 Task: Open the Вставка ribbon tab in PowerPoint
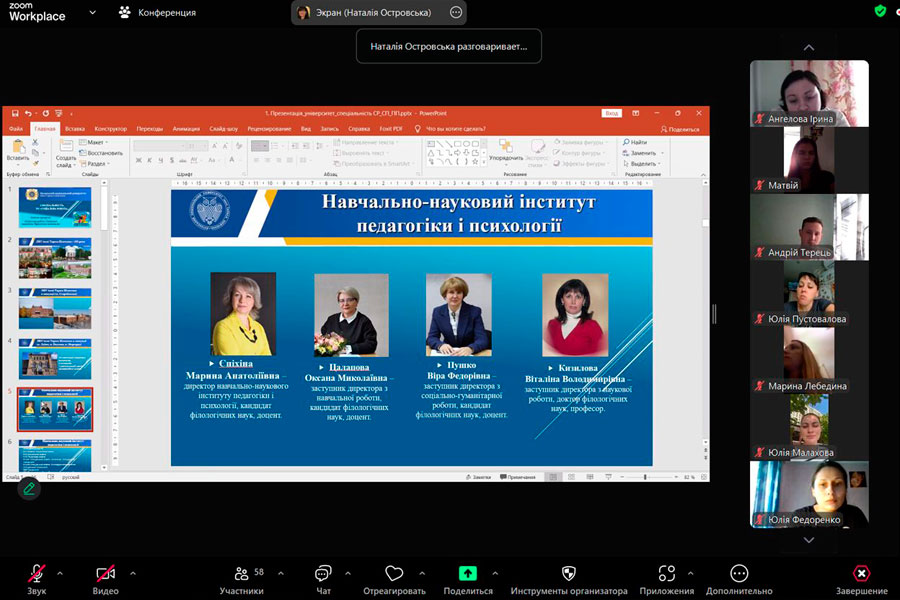tap(75, 129)
